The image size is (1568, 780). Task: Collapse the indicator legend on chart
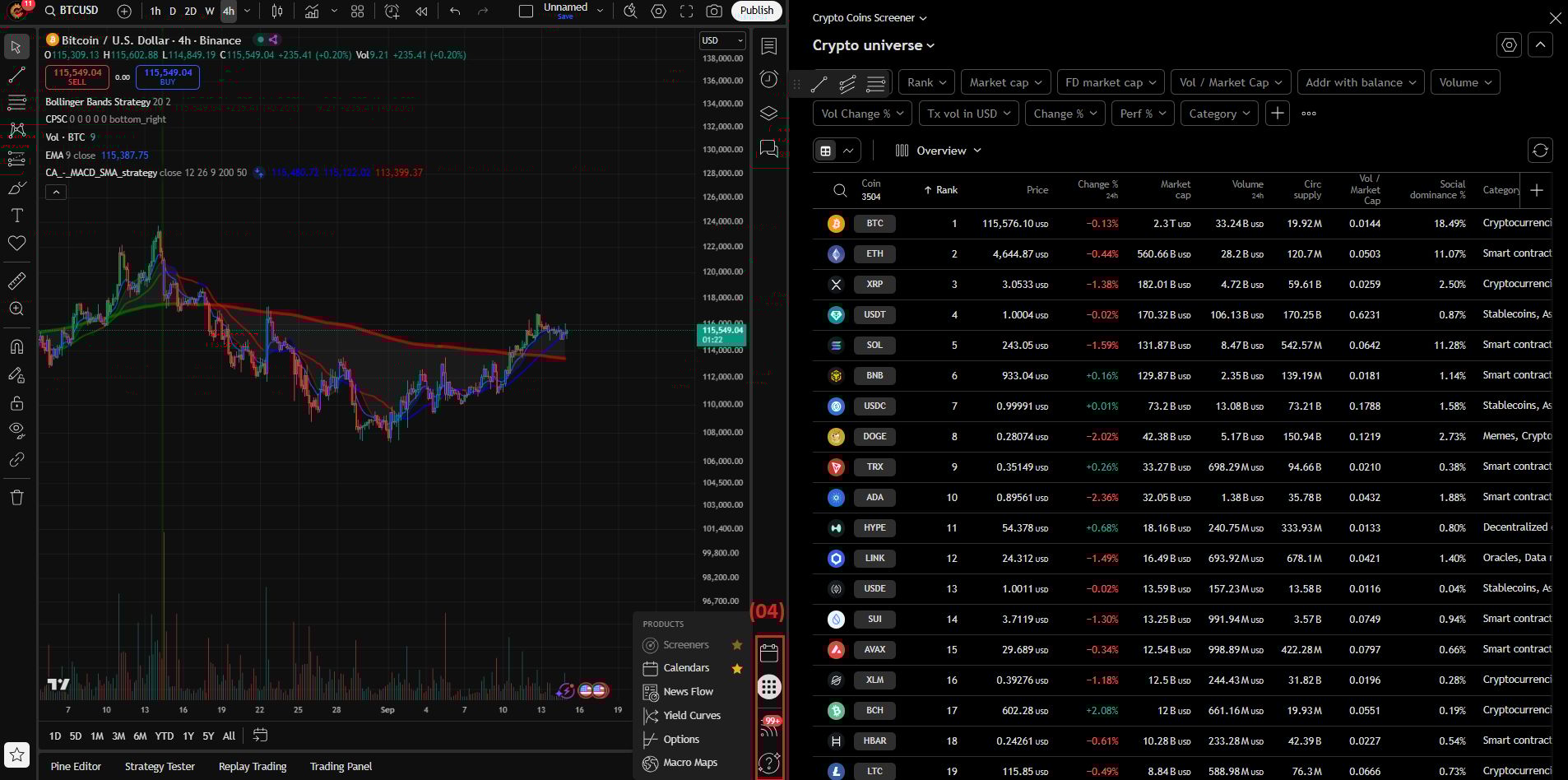[55, 193]
